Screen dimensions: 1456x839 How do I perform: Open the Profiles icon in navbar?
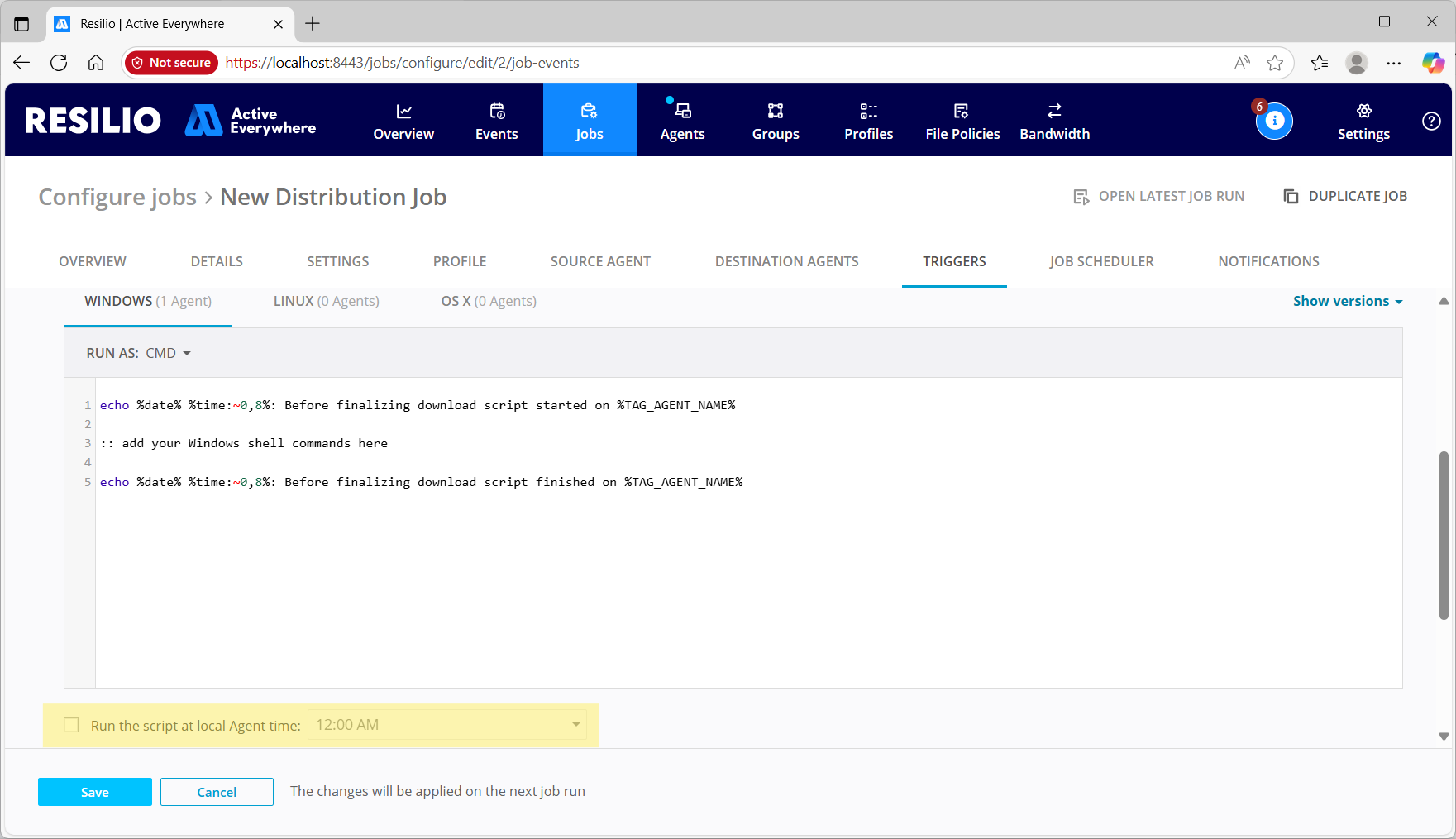pyautogui.click(x=868, y=112)
